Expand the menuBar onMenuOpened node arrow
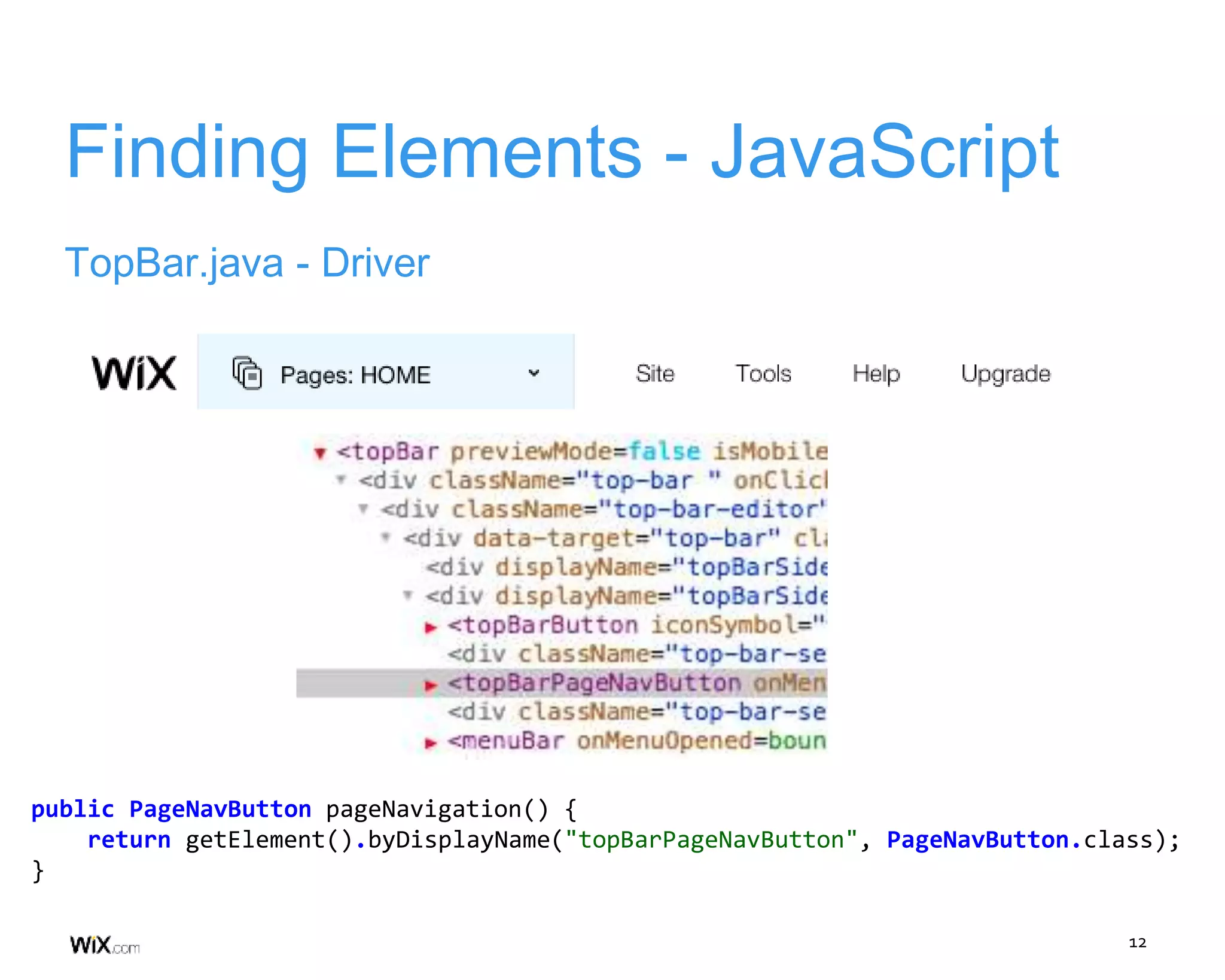1225x980 pixels. coord(431,743)
